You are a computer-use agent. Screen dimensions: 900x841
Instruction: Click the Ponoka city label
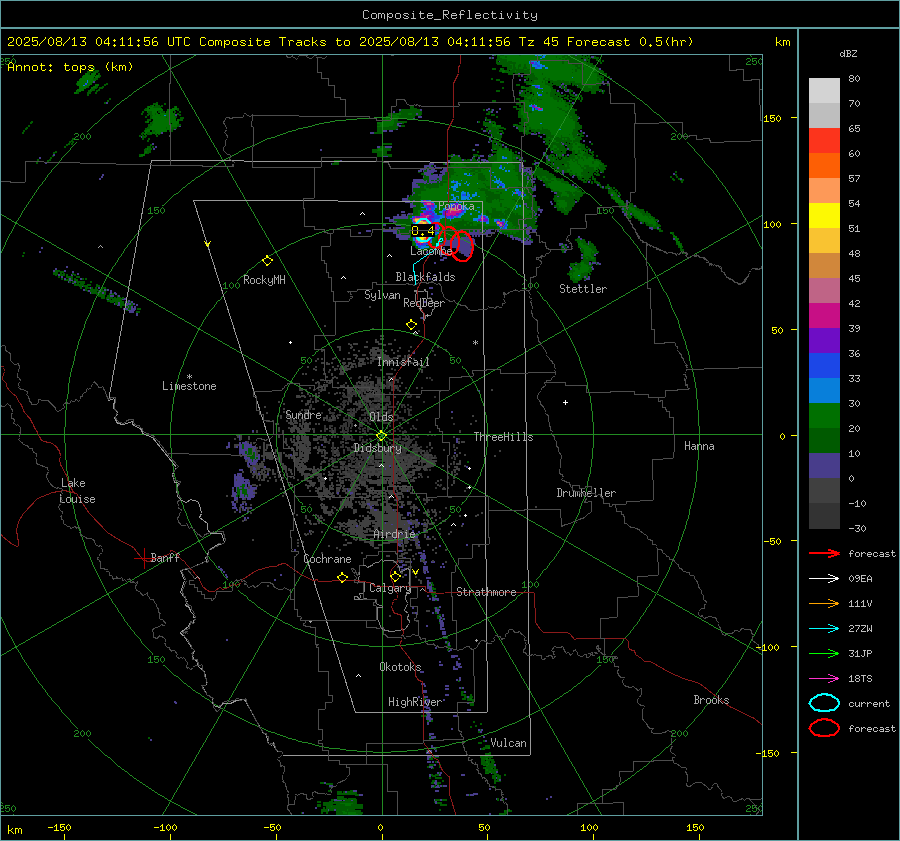coord(456,206)
